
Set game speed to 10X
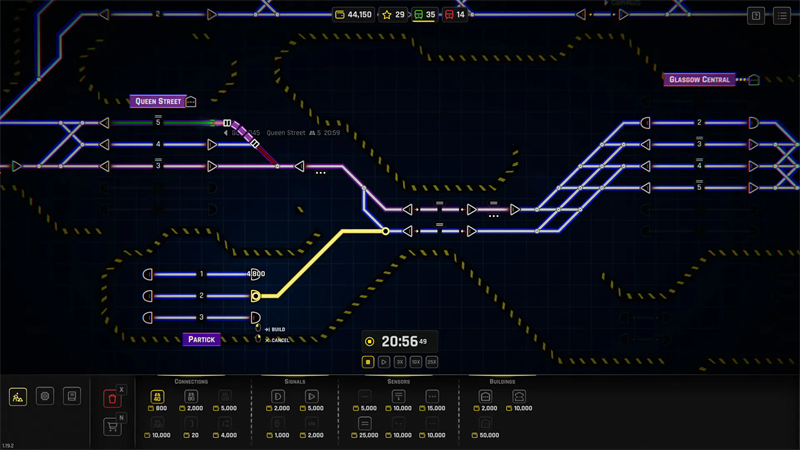(416, 362)
